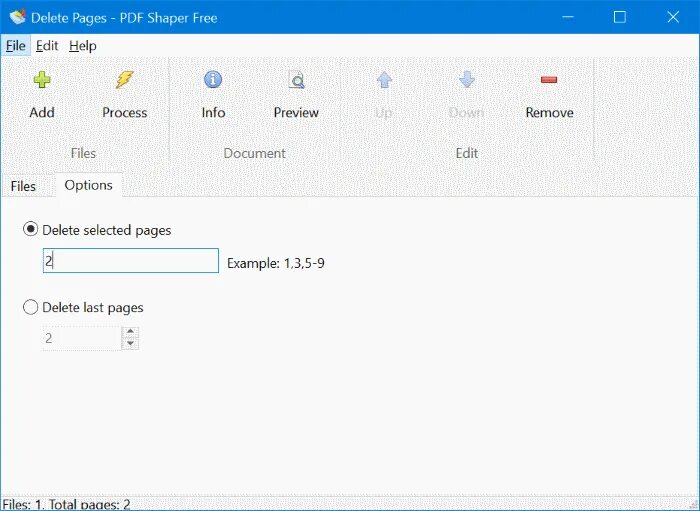Decrease last pages count with down arrow

coord(130,344)
